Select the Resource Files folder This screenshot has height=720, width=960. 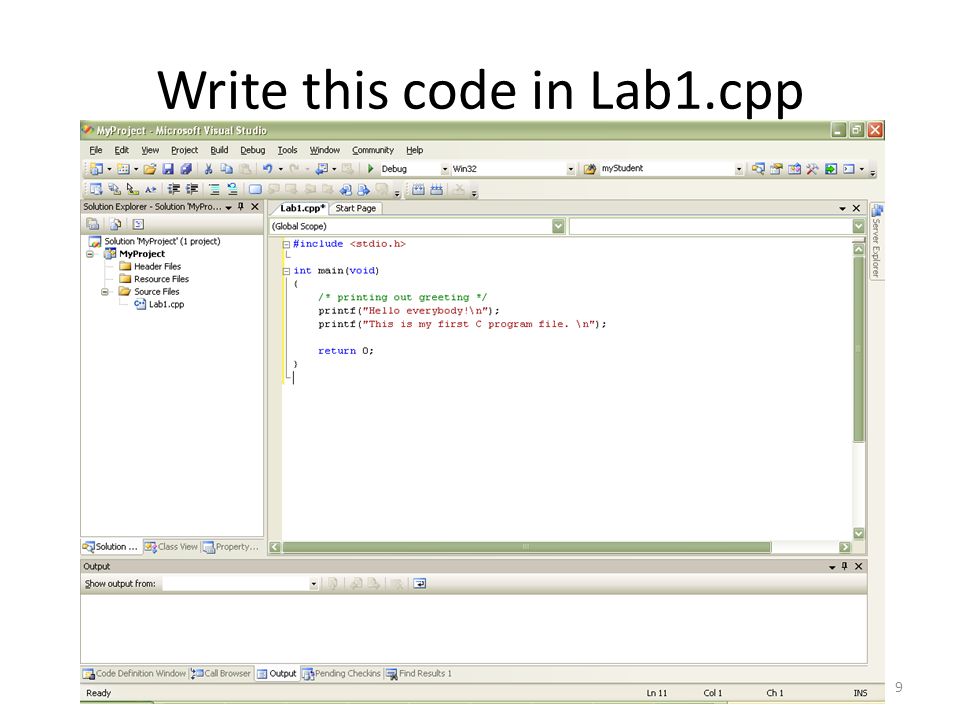pos(154,279)
